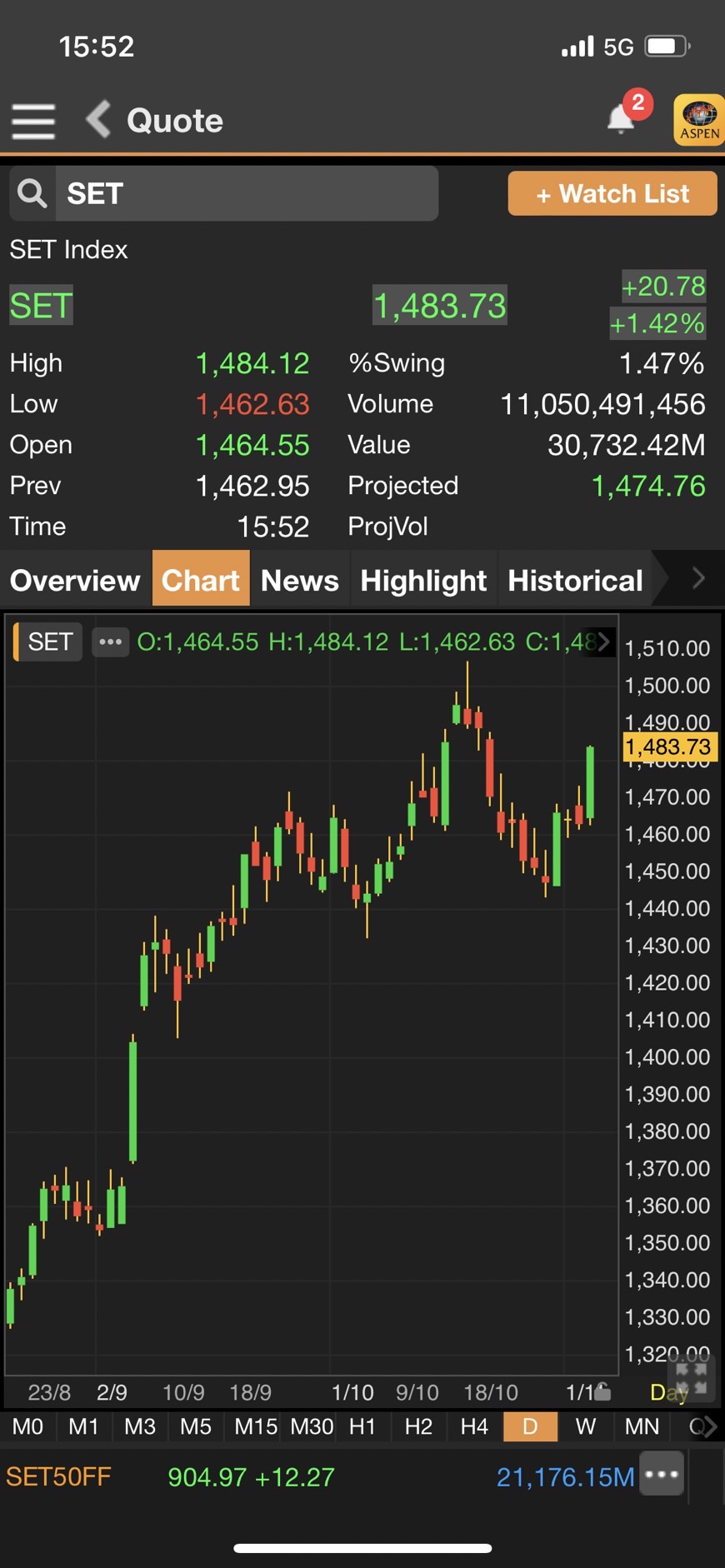
Task: Open the News tab
Action: click(300, 580)
